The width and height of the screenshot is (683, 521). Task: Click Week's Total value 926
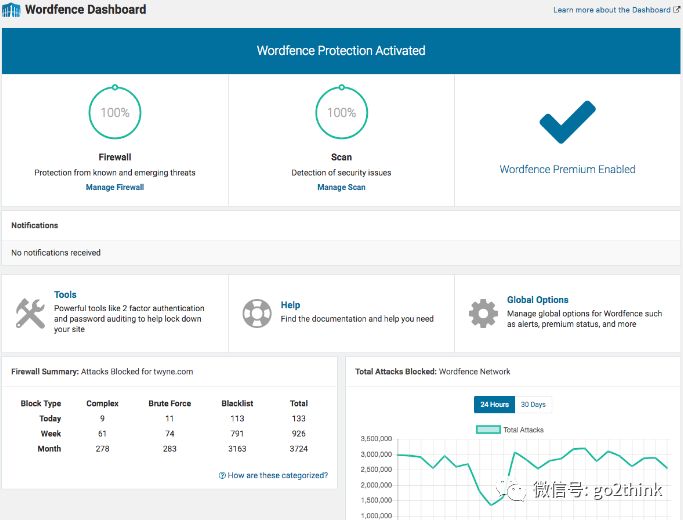click(299, 434)
